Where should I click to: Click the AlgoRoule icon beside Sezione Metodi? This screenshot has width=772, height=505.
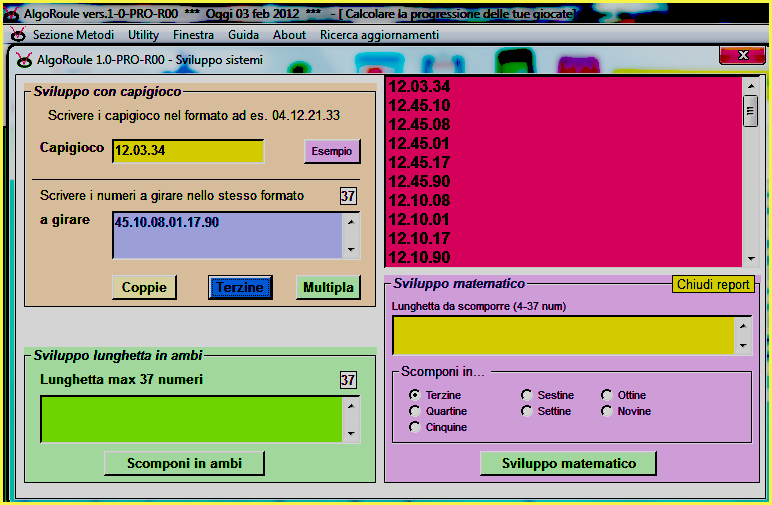click(18, 35)
